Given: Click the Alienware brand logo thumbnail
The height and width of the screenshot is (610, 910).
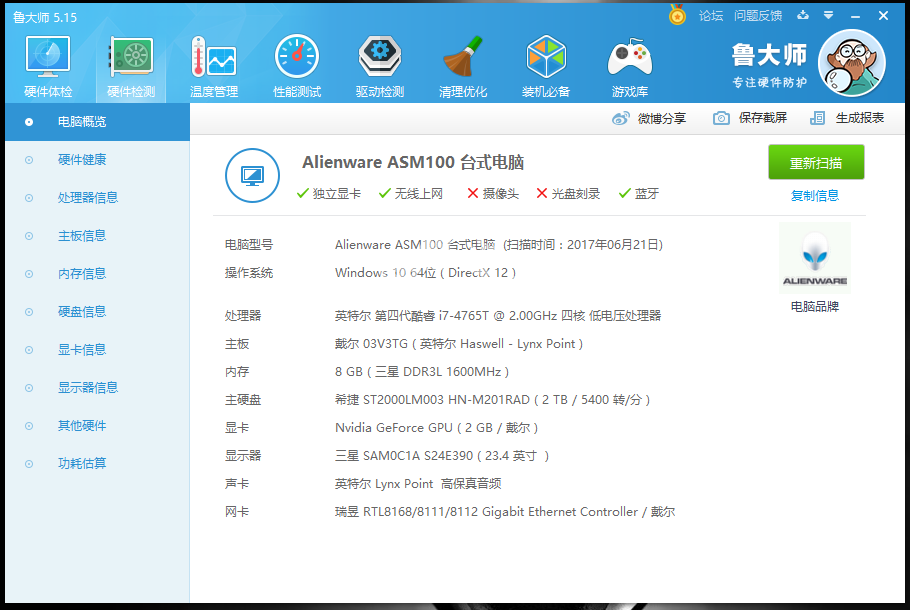Looking at the screenshot, I should 814,258.
